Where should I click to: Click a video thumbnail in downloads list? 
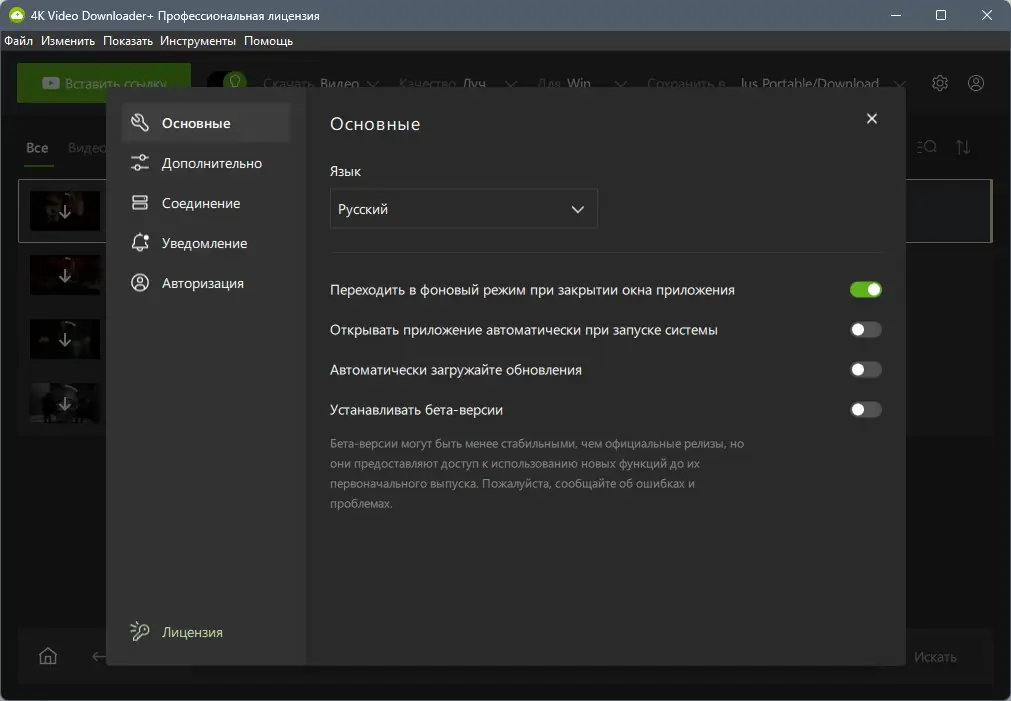click(64, 211)
